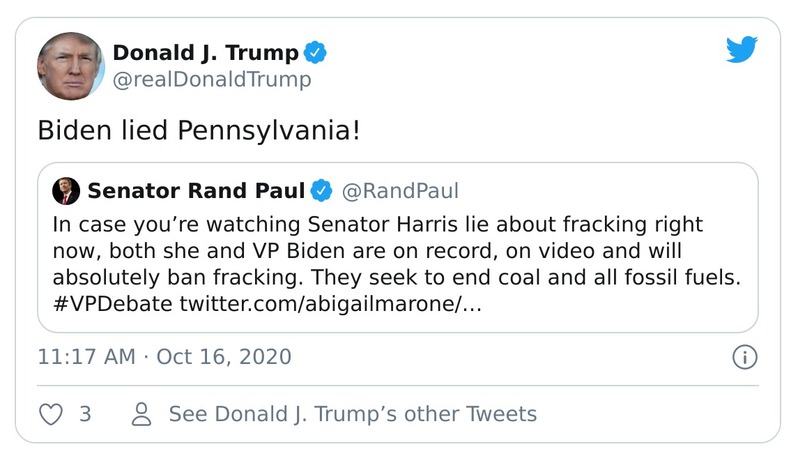Open See Donald J. Trump's other Tweets
Screen dimensions: 798x463
pyautogui.click(x=352, y=414)
